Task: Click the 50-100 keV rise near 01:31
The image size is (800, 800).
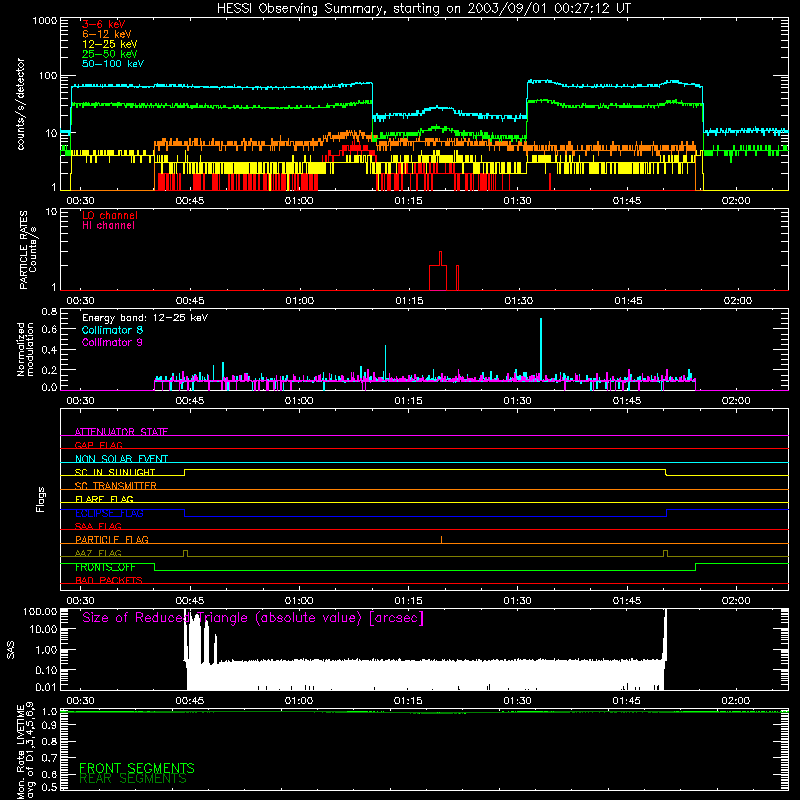Action: pos(527,98)
